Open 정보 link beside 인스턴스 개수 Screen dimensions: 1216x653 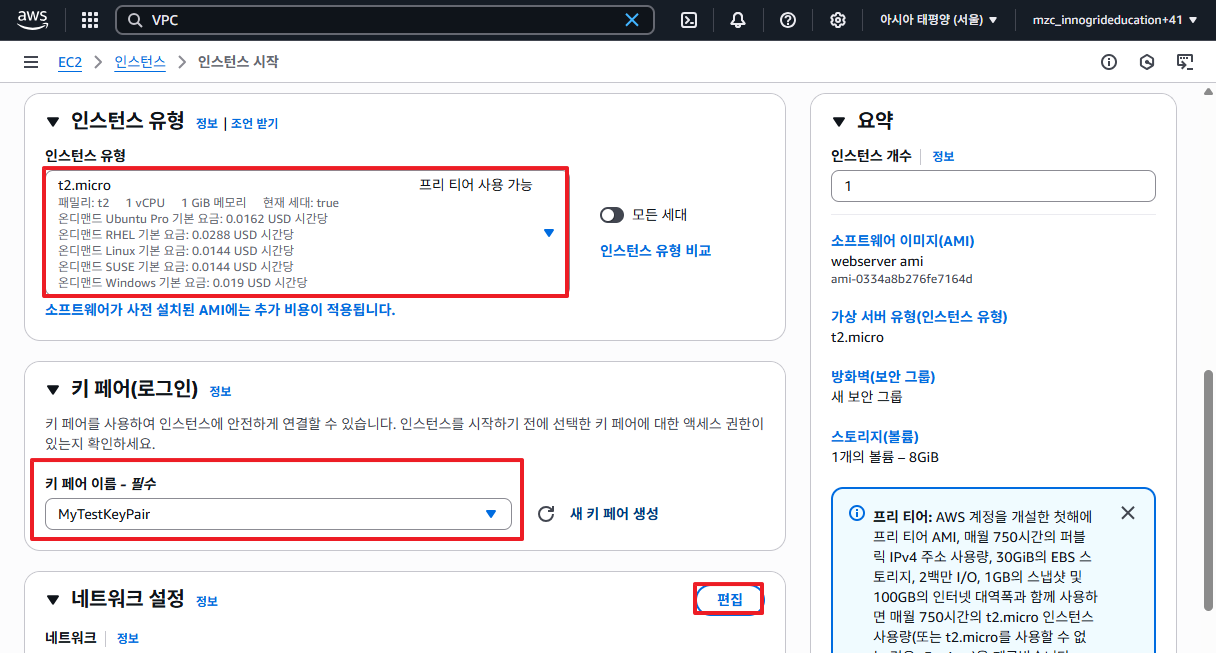[943, 157]
